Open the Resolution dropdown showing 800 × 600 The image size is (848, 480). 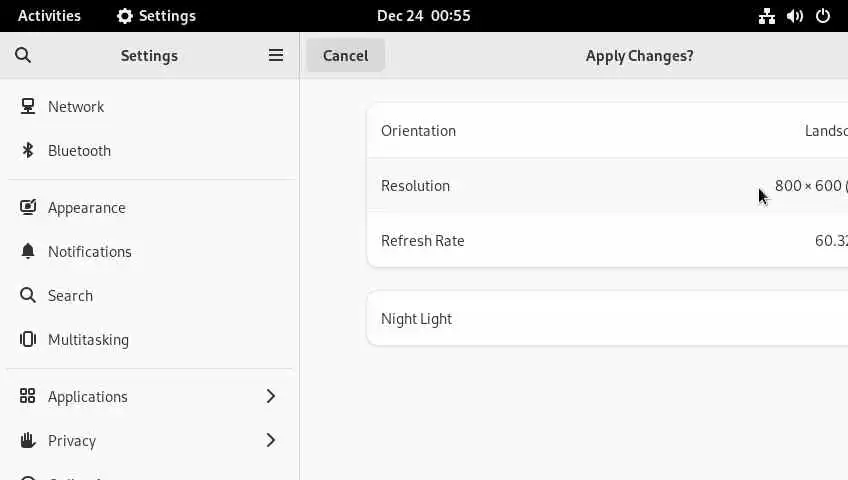(x=810, y=186)
